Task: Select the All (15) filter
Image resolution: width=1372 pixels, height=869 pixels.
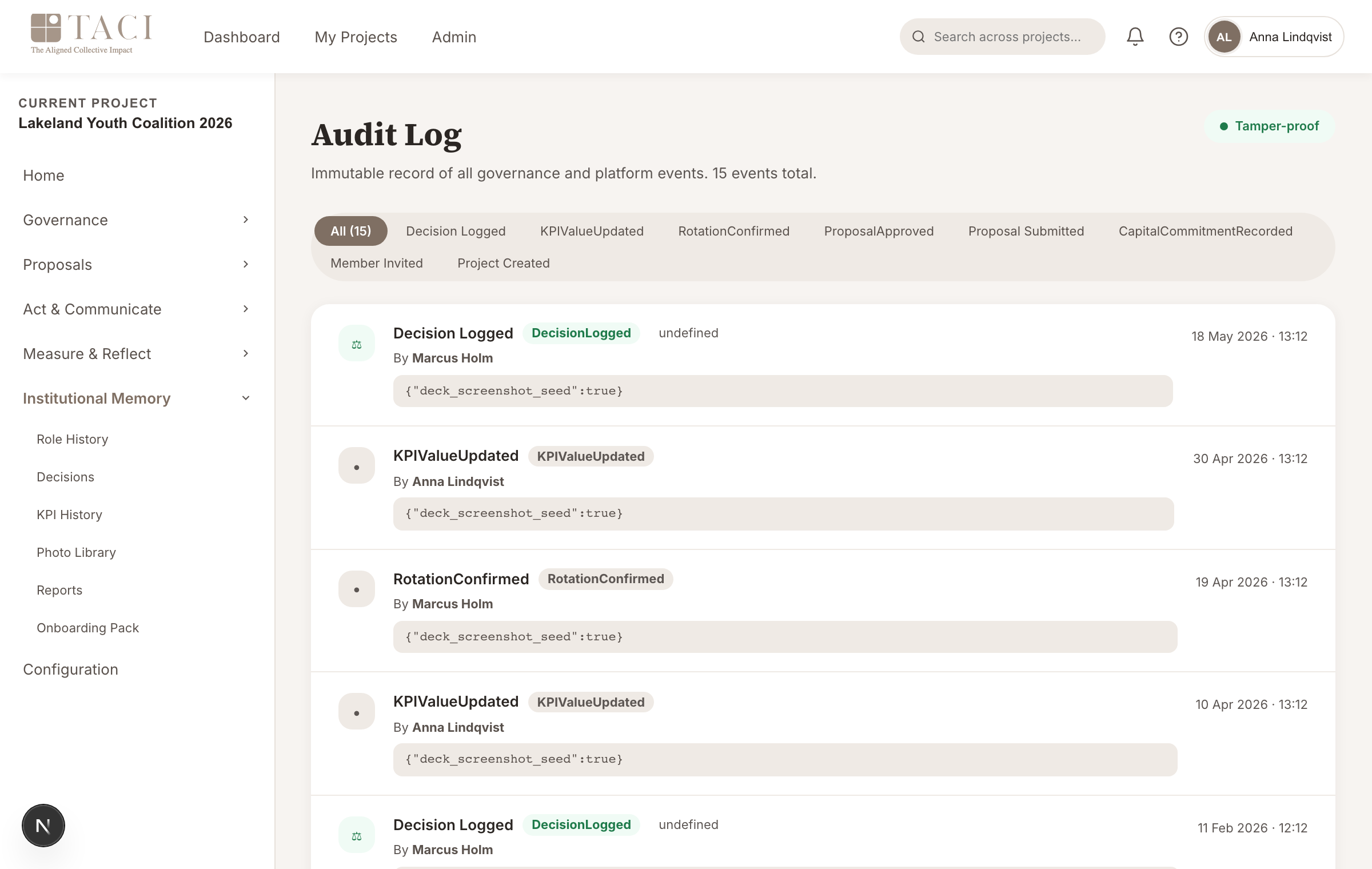Action: click(351, 231)
